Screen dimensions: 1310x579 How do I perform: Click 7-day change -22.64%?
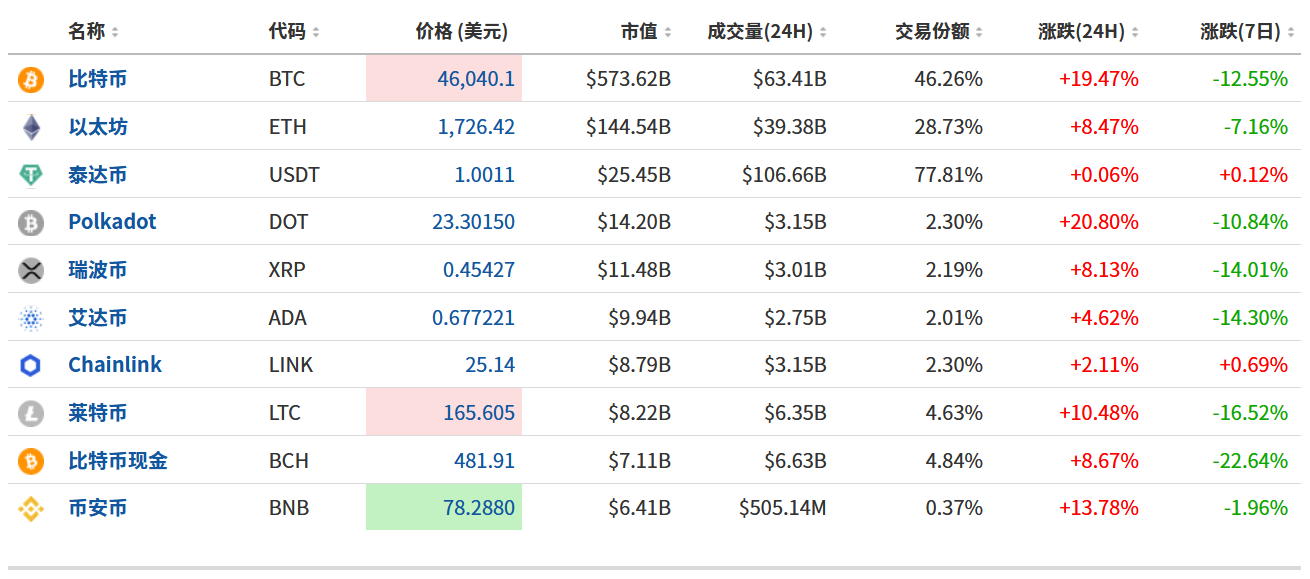click(x=1250, y=461)
